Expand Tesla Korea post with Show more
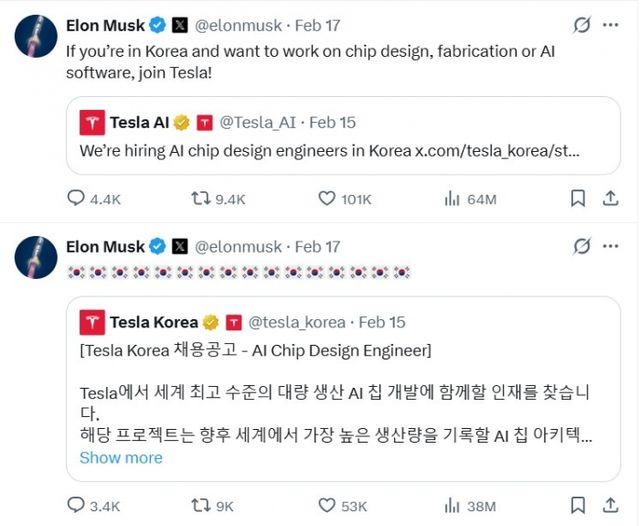The image size is (640, 526). click(x=121, y=458)
